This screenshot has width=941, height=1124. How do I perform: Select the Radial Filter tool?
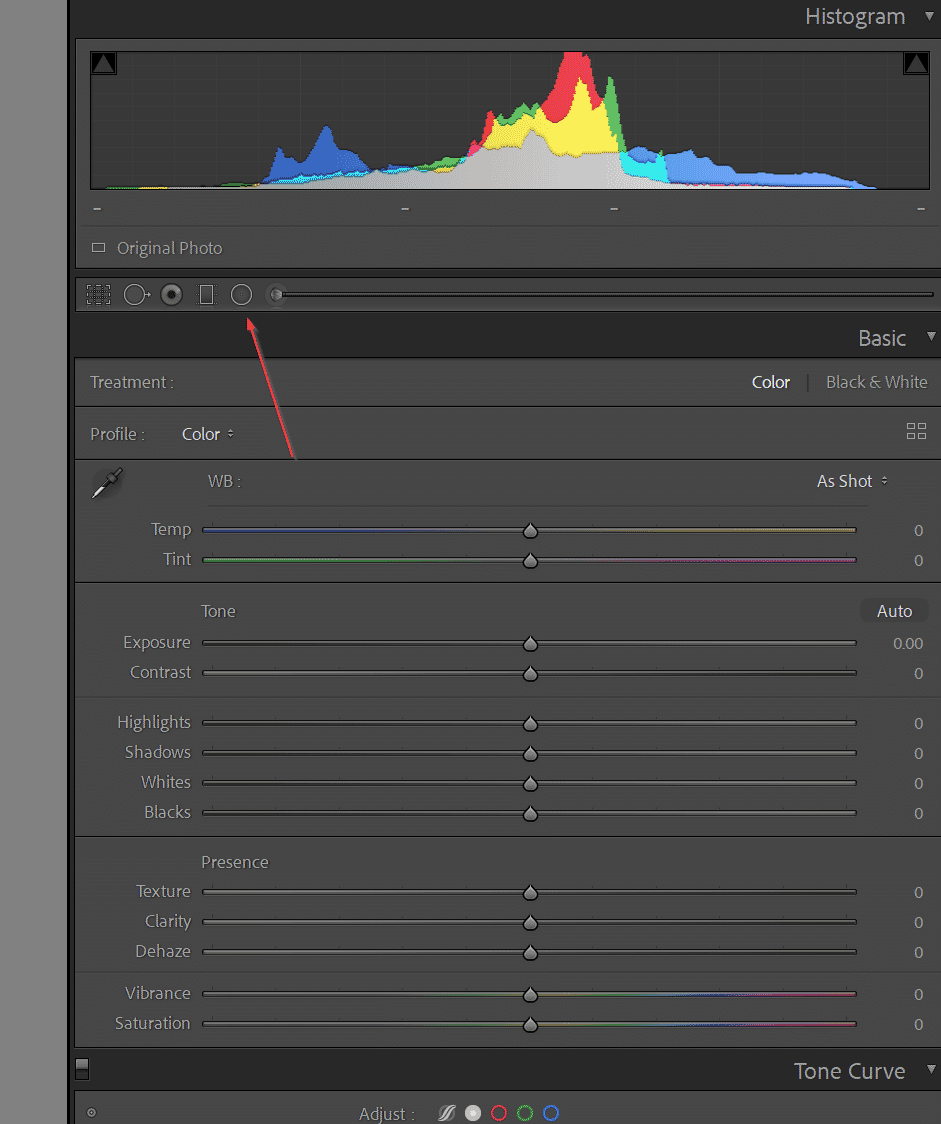(x=241, y=294)
